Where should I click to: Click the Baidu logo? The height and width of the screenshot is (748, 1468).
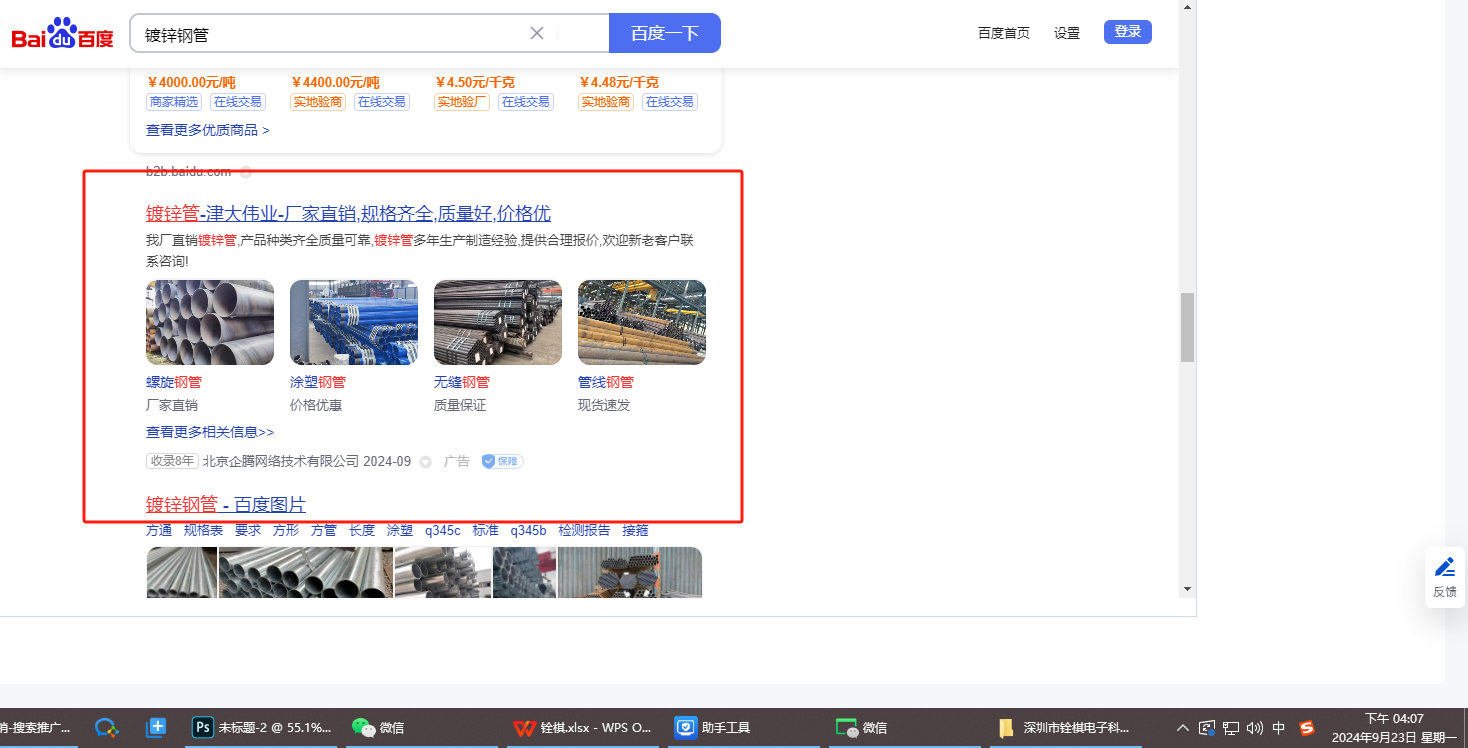(x=62, y=33)
